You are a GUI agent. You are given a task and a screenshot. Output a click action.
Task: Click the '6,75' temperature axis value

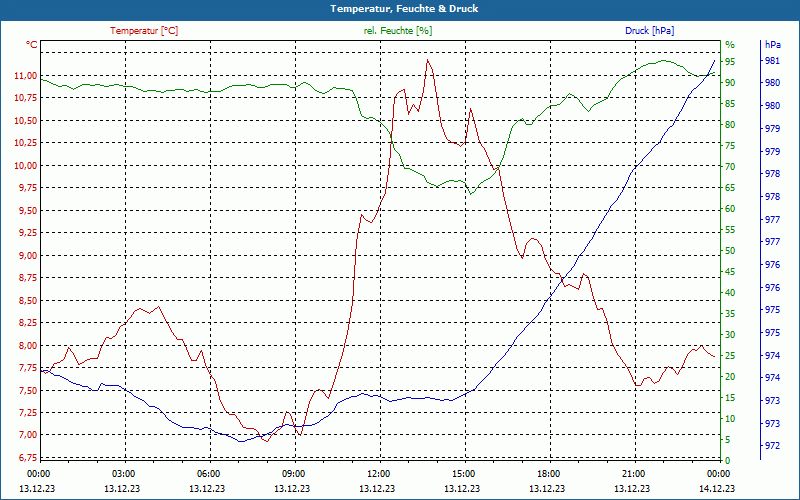click(28, 457)
